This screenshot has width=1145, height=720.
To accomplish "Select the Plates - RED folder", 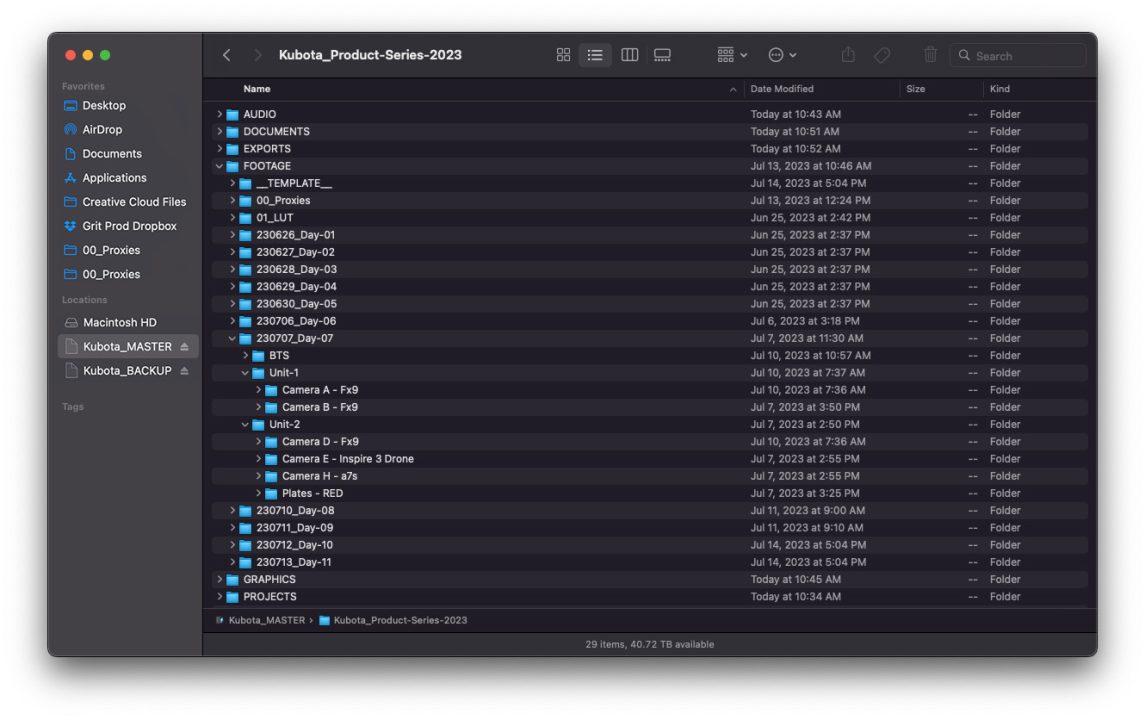I will (650, 493).
